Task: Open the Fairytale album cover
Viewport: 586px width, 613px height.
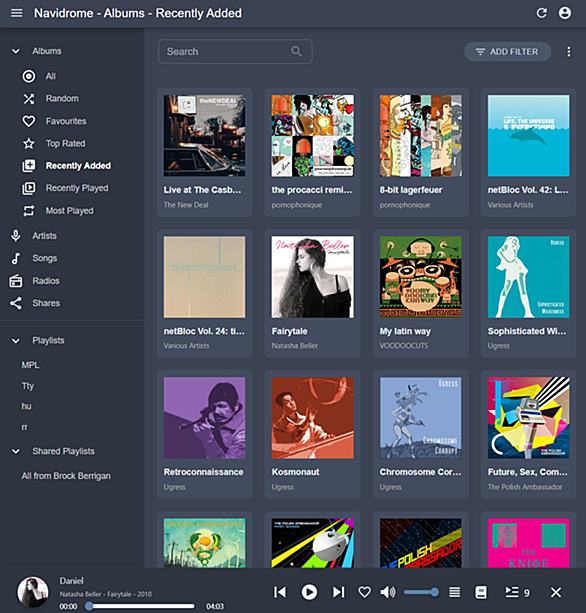Action: (312, 277)
